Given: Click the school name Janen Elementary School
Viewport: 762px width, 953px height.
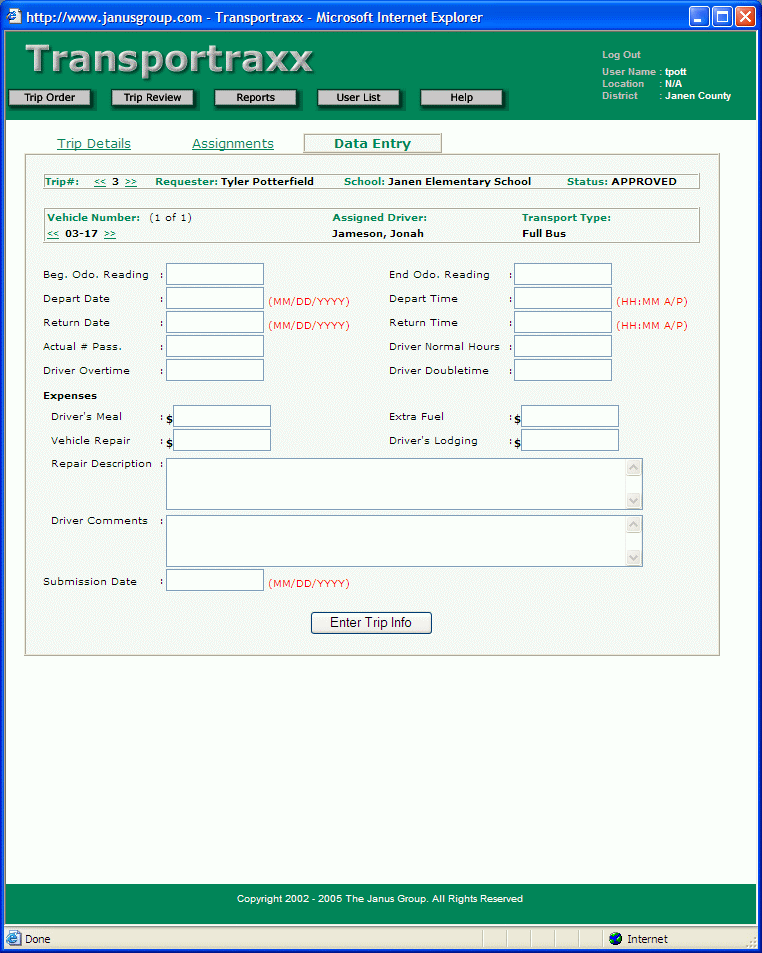Looking at the screenshot, I should tap(459, 182).
